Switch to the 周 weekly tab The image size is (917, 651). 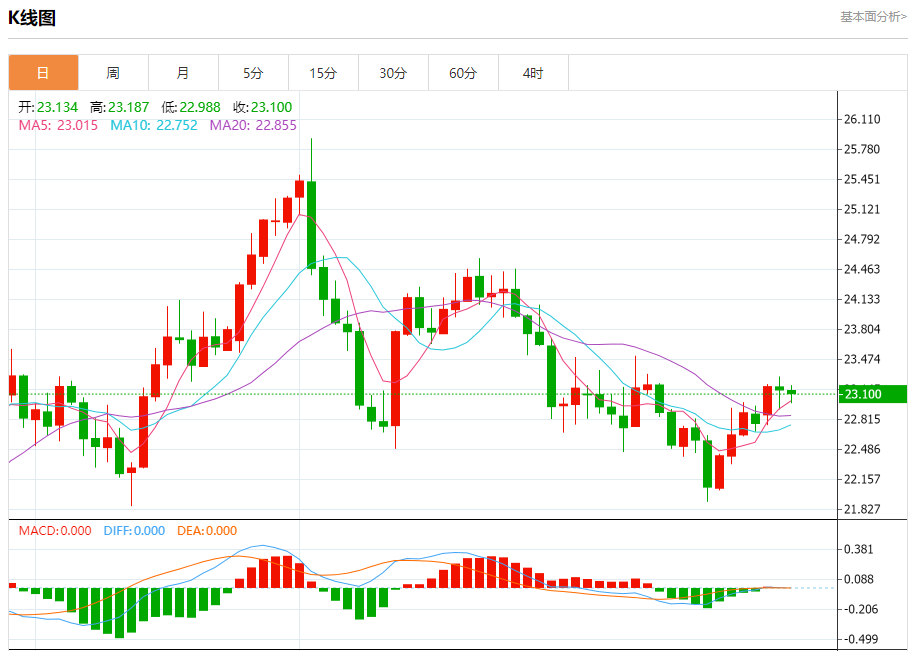click(113, 73)
